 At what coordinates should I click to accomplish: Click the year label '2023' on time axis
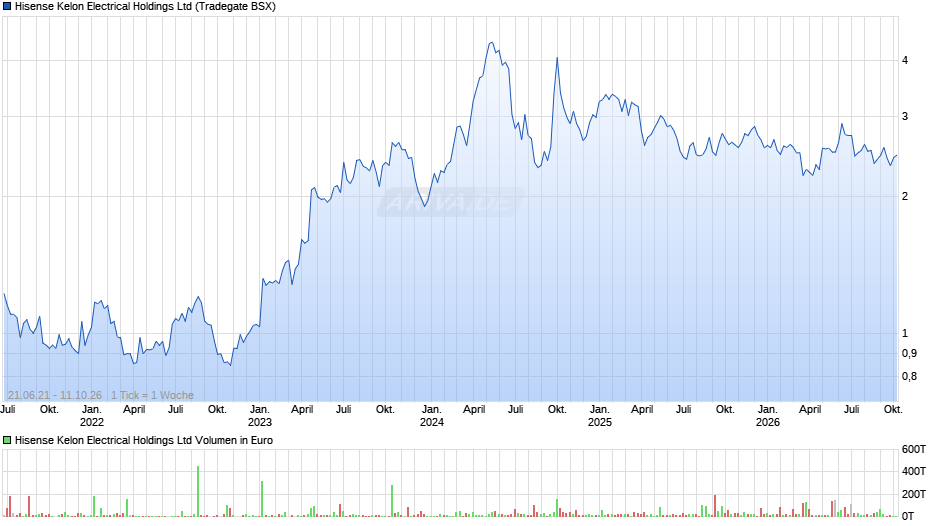tap(260, 422)
